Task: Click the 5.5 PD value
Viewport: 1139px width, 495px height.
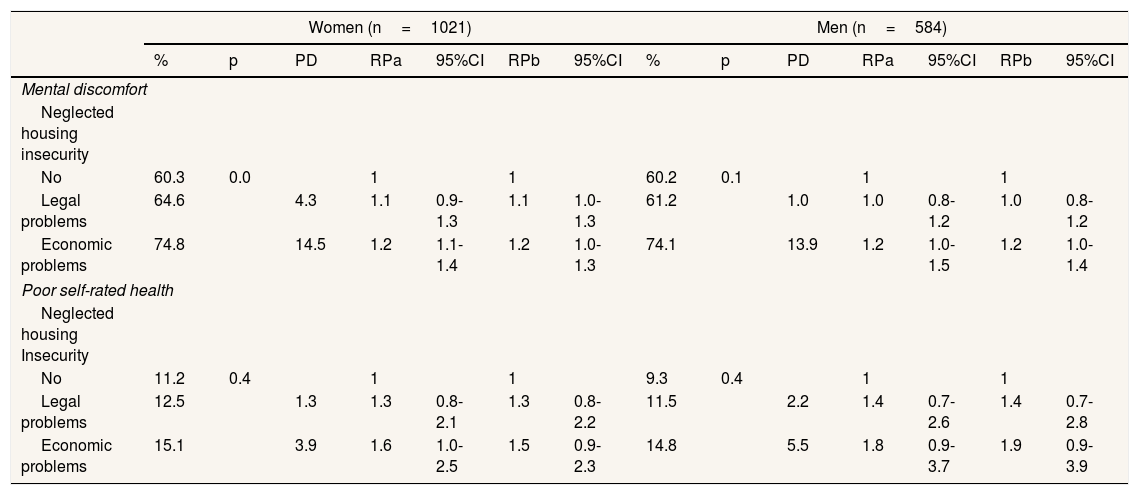Action: click(798, 445)
